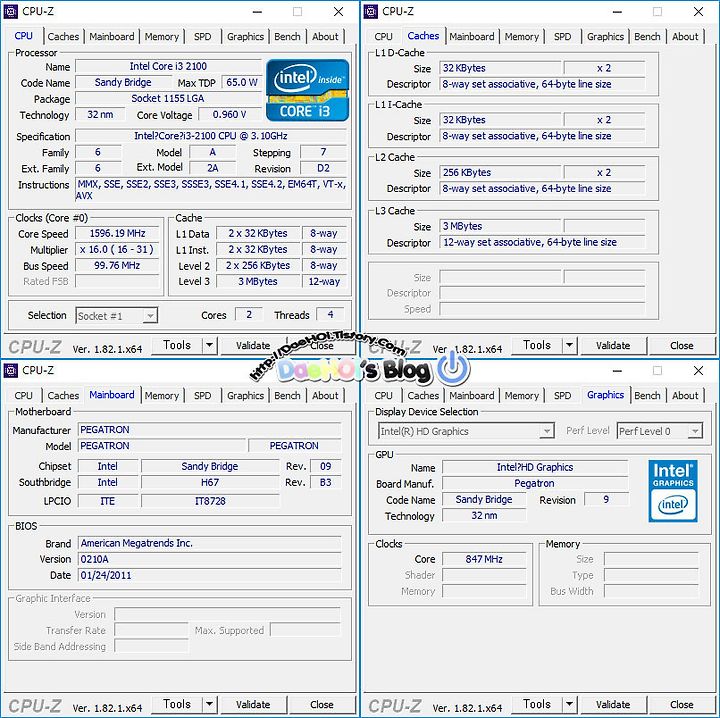
Task: Select Bench tab in the Caches window
Action: pos(647,36)
